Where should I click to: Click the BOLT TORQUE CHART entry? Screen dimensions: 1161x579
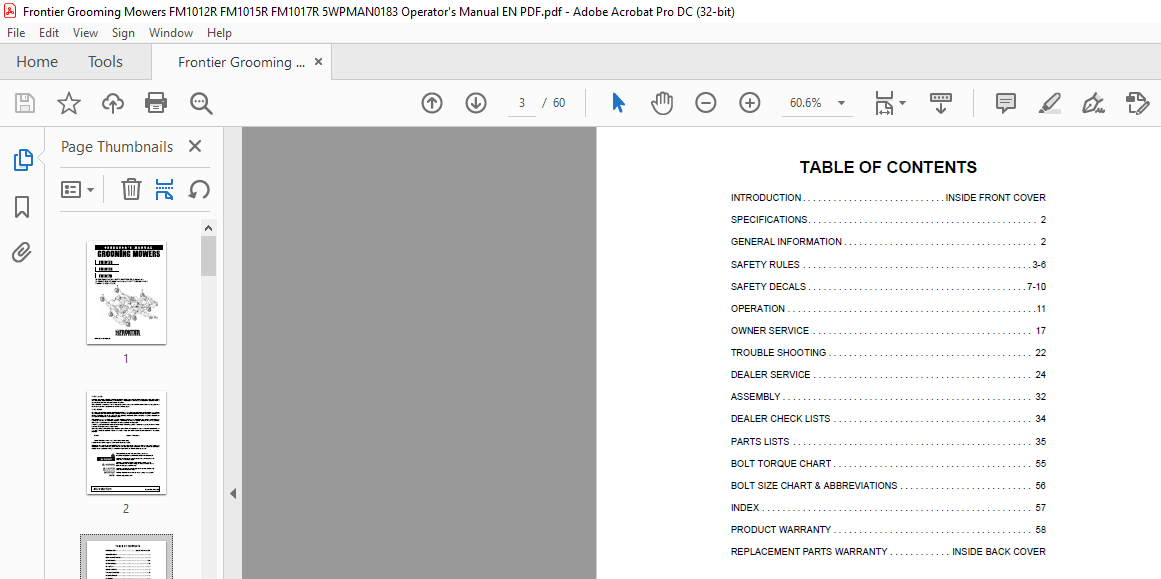point(888,463)
